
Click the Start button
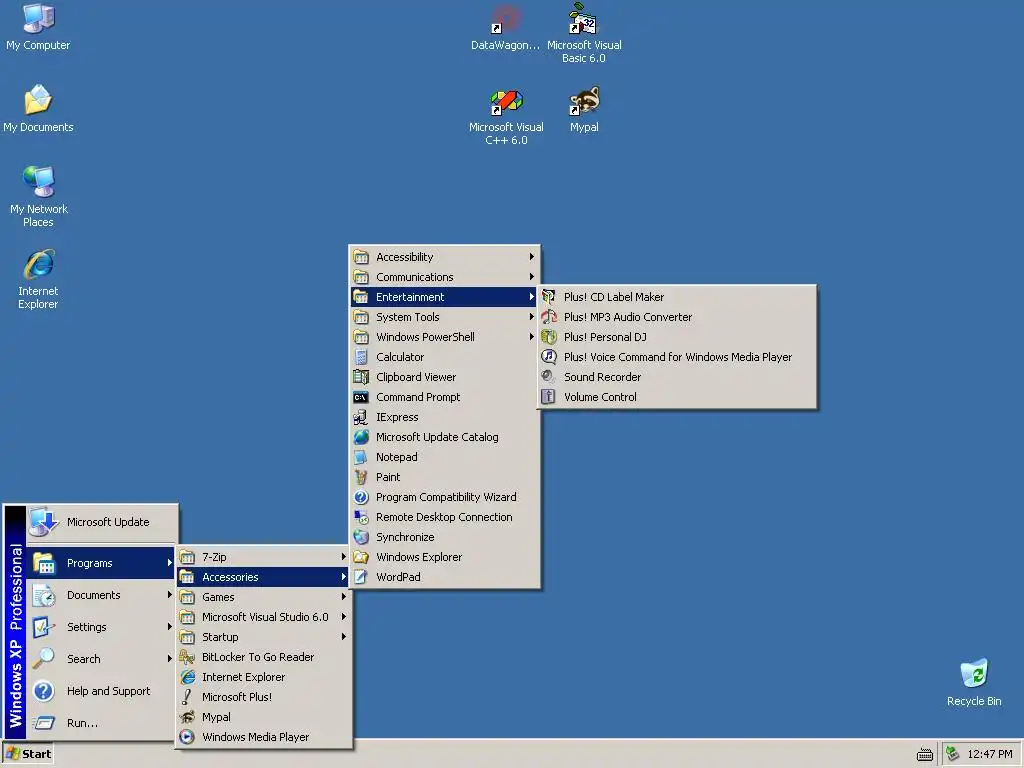(28, 754)
